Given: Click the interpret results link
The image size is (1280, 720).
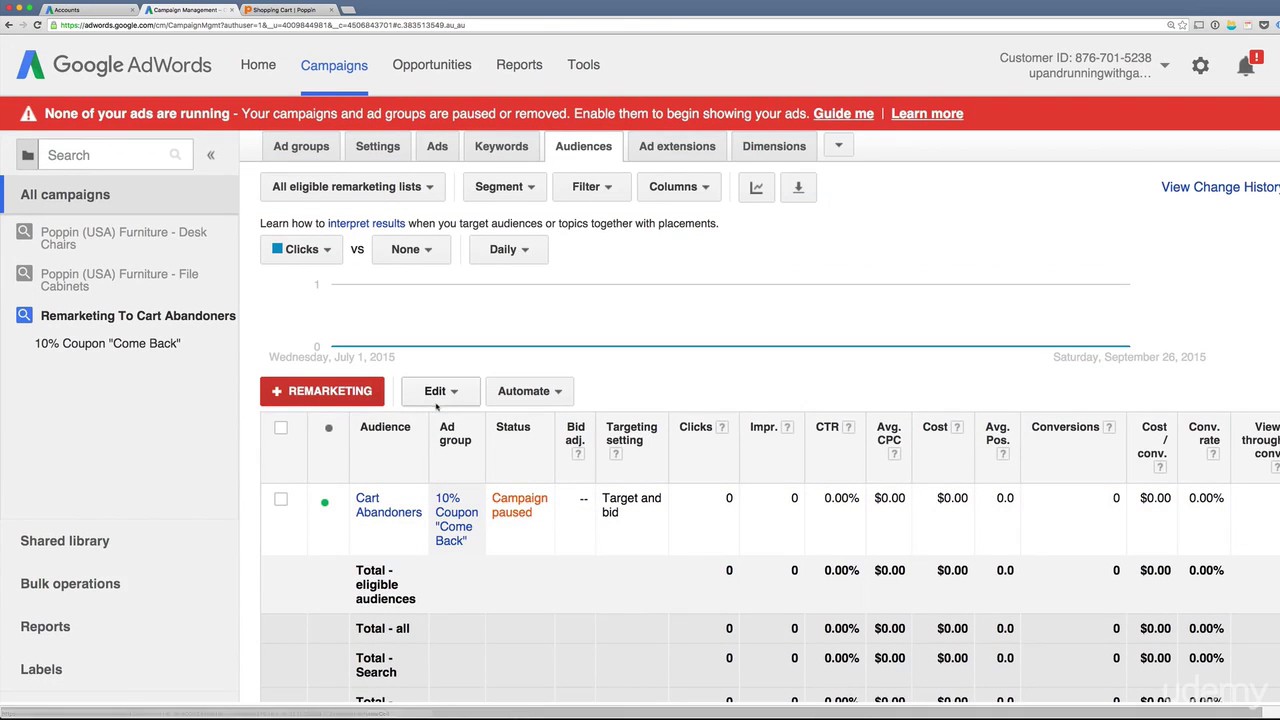Looking at the screenshot, I should [366, 224].
